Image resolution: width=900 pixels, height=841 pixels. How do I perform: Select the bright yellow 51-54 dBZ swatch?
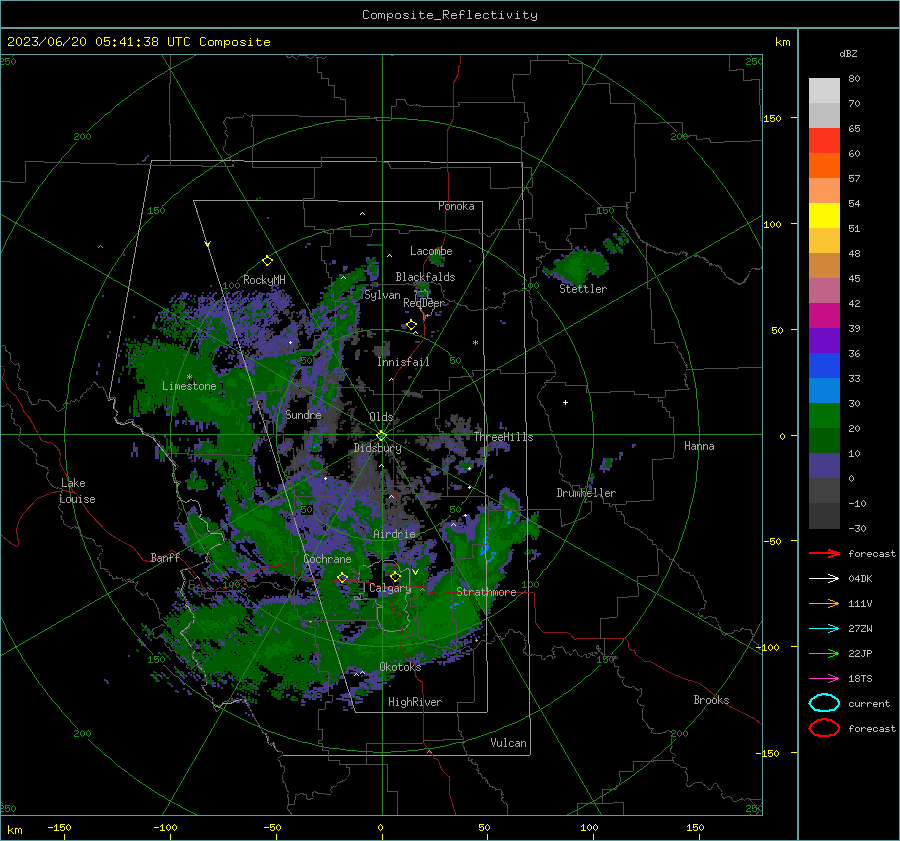[x=824, y=216]
